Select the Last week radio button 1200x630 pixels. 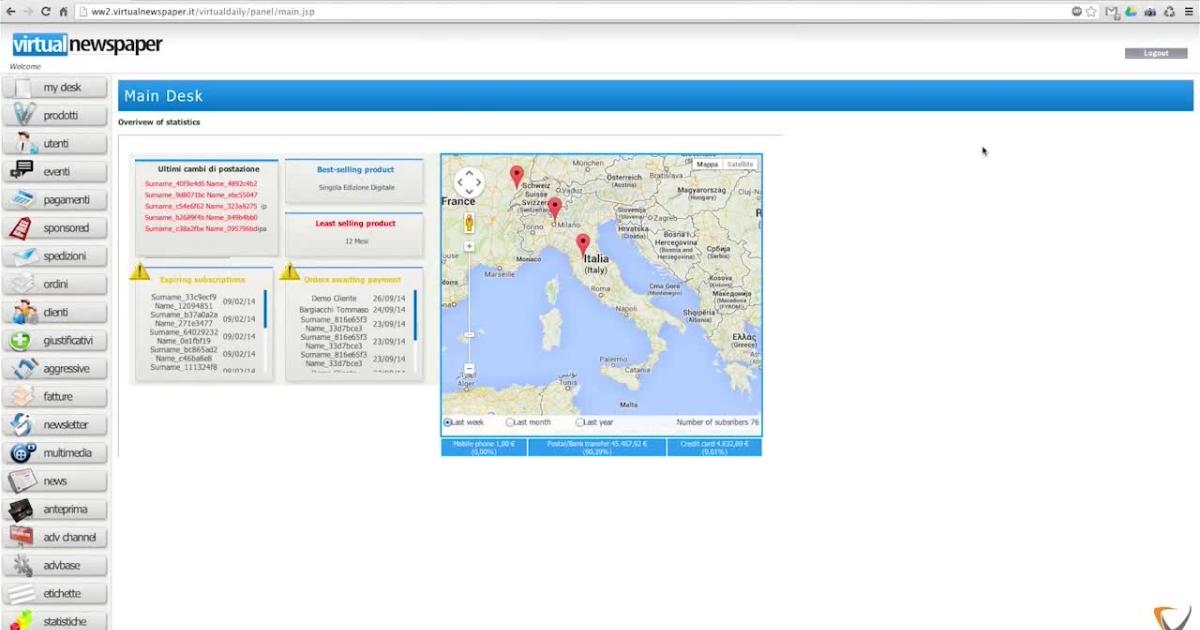[447, 422]
